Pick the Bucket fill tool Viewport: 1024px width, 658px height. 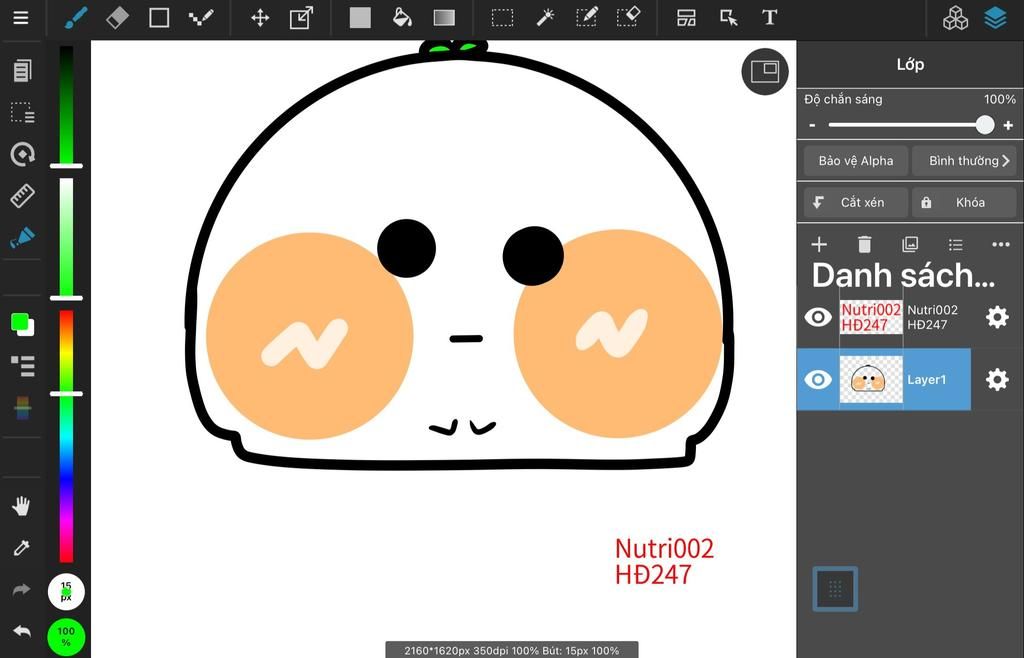[x=402, y=18]
